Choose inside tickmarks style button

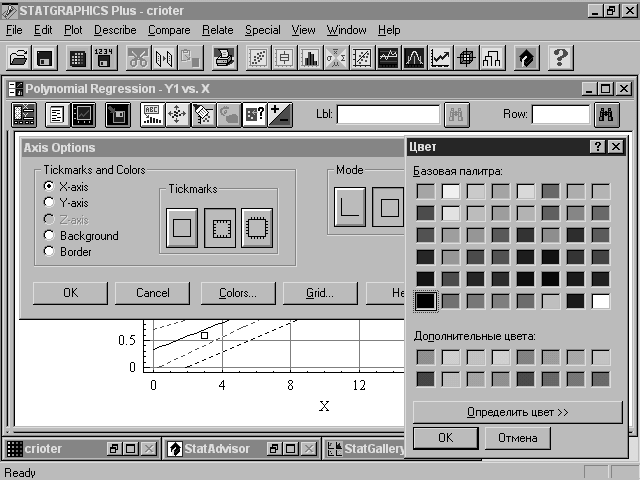(x=220, y=228)
